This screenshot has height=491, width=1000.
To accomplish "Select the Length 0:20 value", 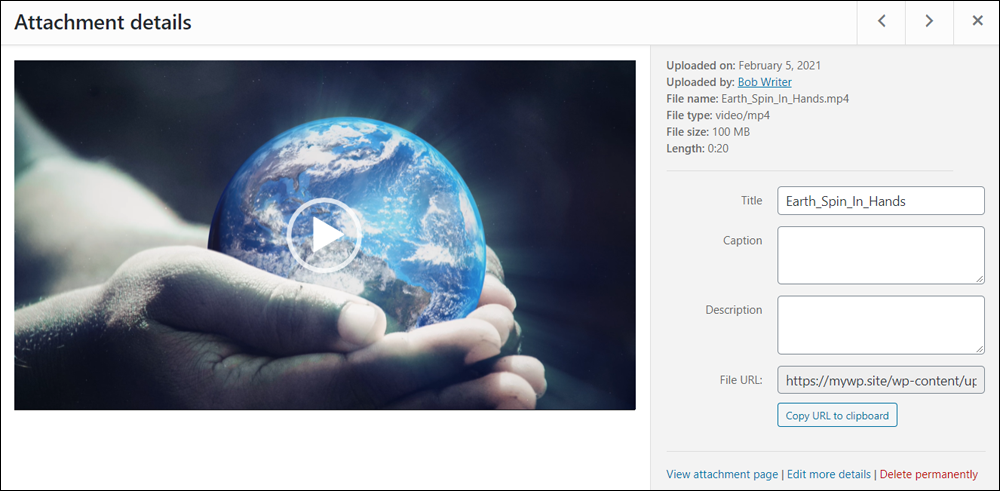I will tap(717, 149).
